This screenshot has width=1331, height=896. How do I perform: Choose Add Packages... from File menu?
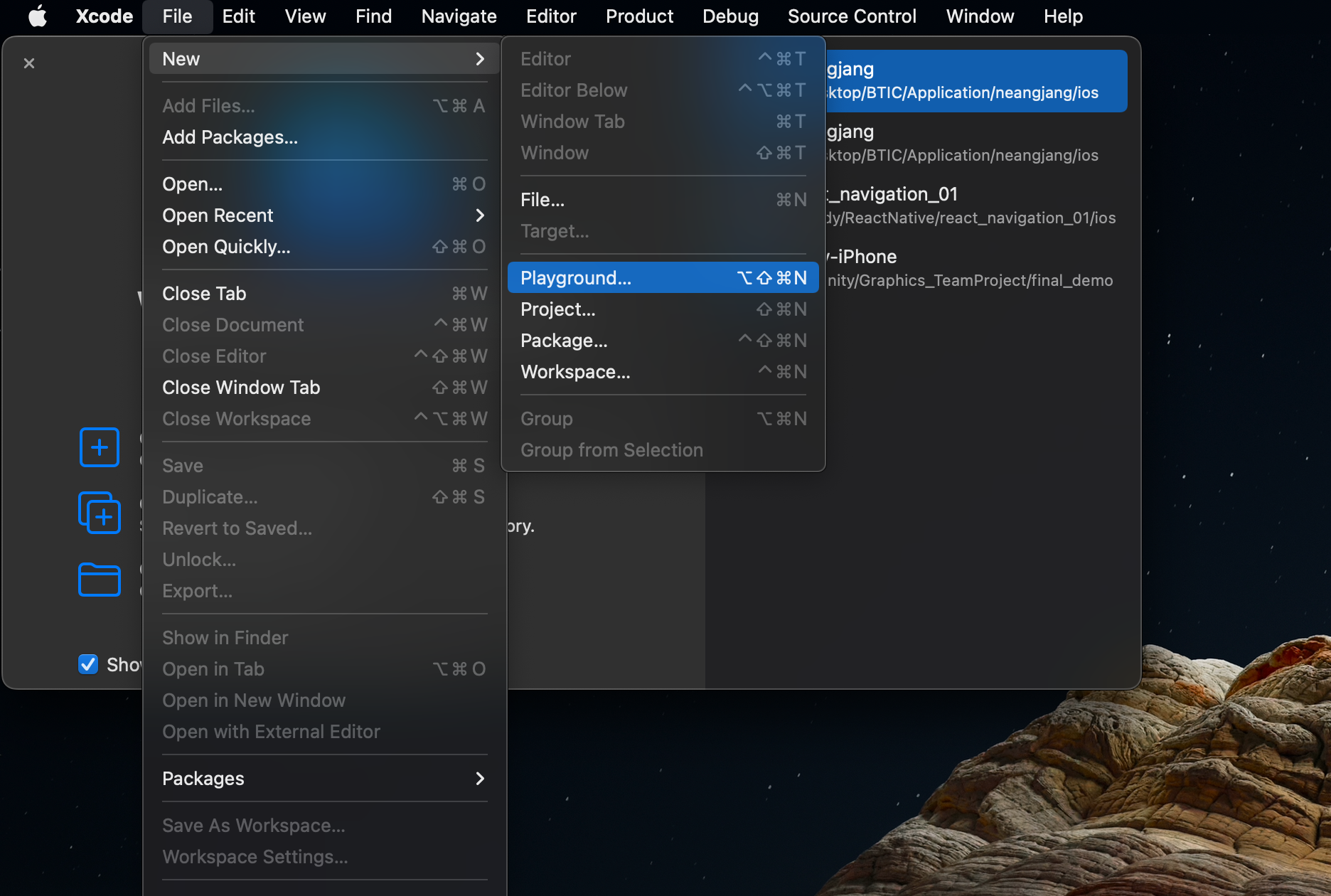pos(325,137)
